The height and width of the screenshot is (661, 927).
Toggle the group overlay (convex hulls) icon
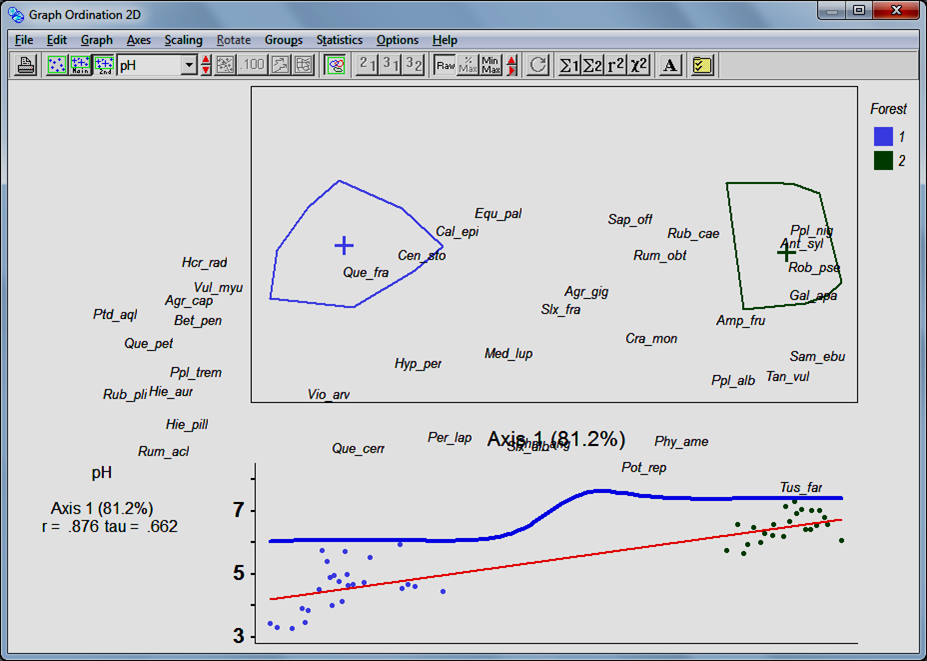tap(335, 65)
